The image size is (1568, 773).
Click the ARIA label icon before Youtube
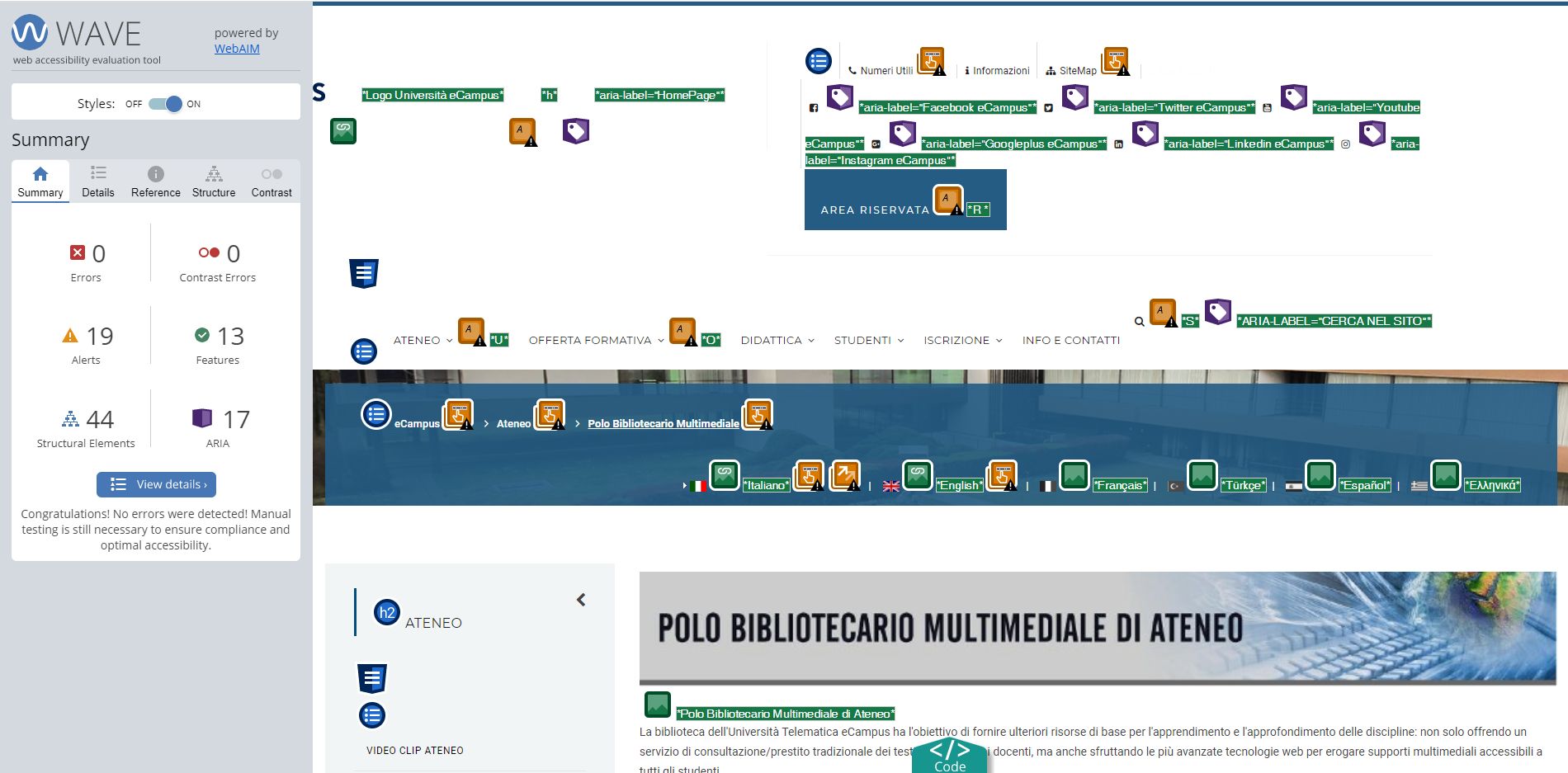(x=1294, y=97)
